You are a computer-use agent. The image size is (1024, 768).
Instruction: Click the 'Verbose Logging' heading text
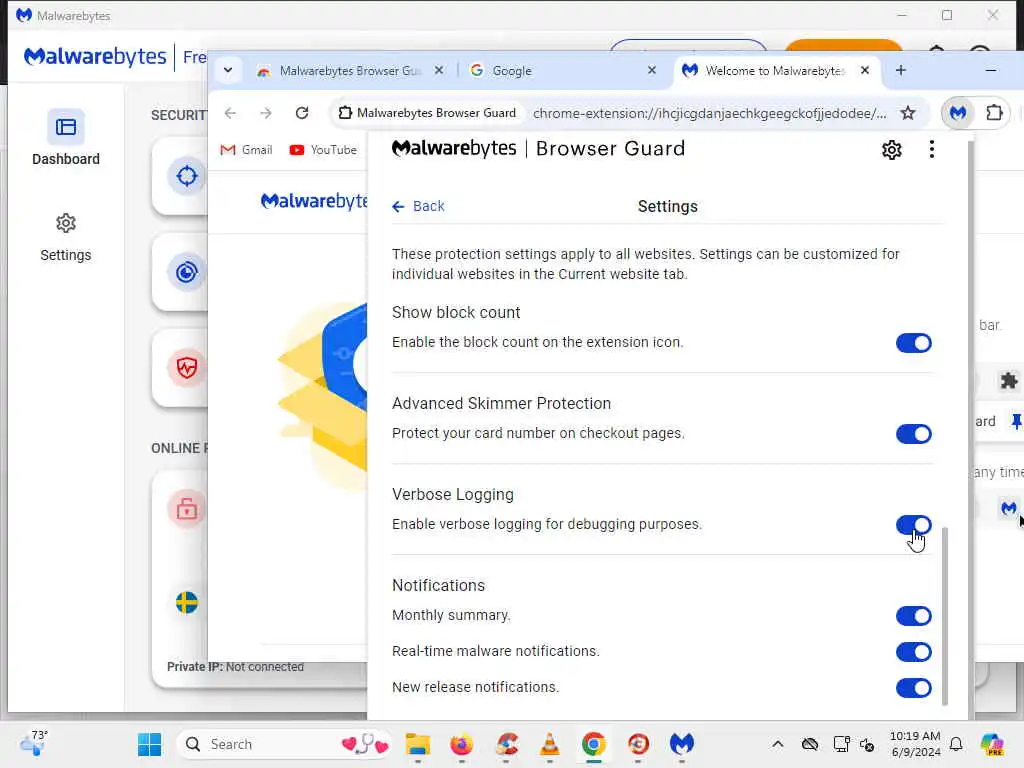[x=453, y=494]
